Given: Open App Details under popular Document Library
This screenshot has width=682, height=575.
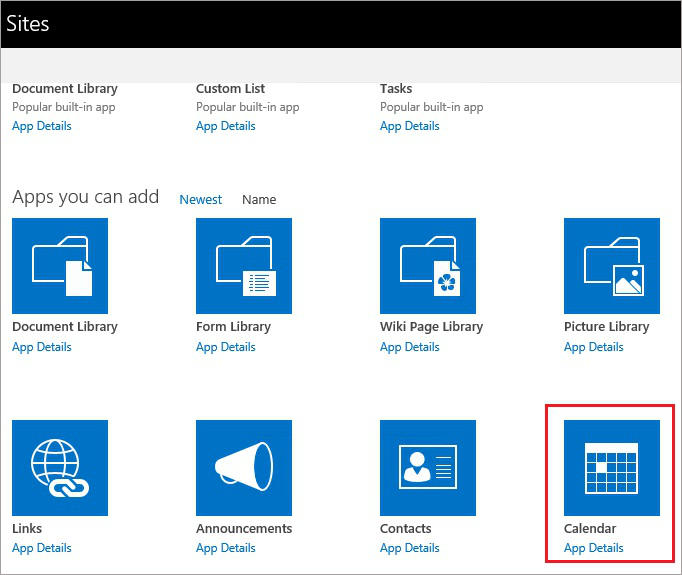Looking at the screenshot, I should click(x=42, y=126).
